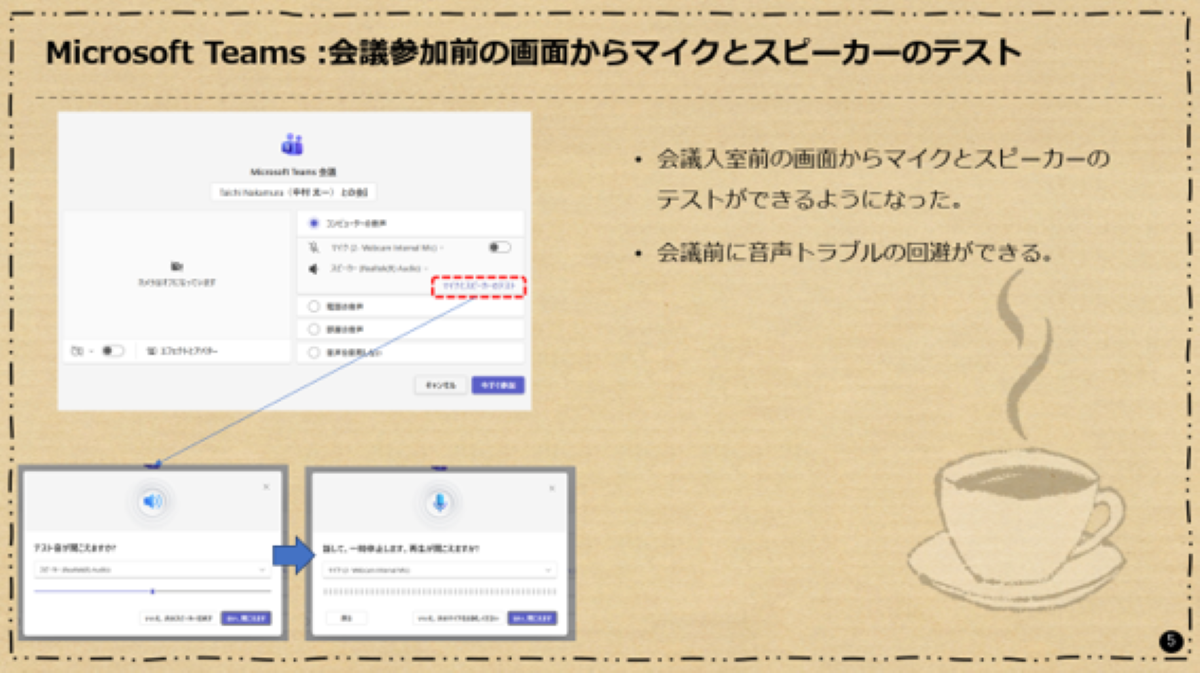The height and width of the screenshot is (673, 1200).
Task: Click the background effects icon under the camera preview
Action: point(151,351)
